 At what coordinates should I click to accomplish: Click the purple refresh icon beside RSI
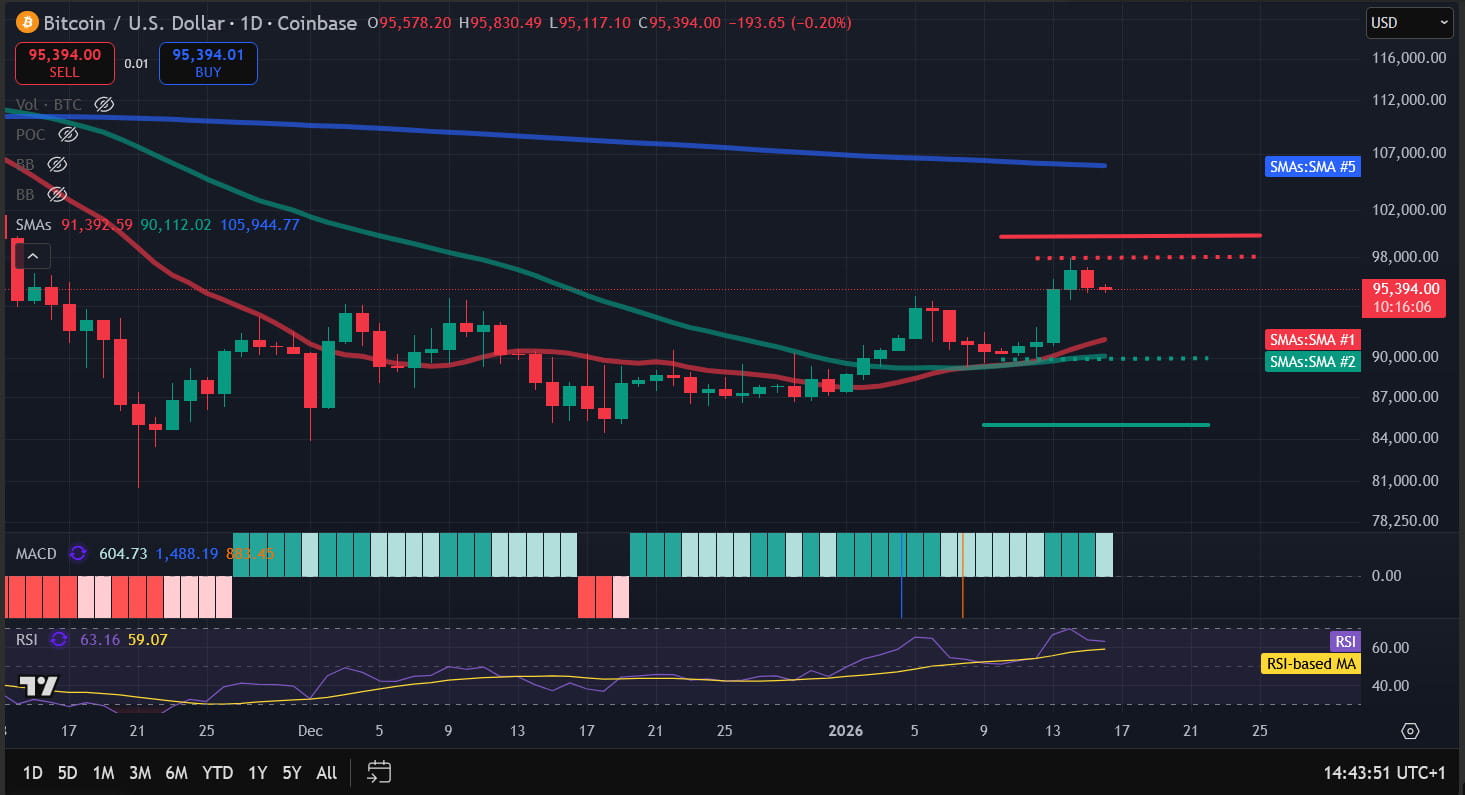59,639
